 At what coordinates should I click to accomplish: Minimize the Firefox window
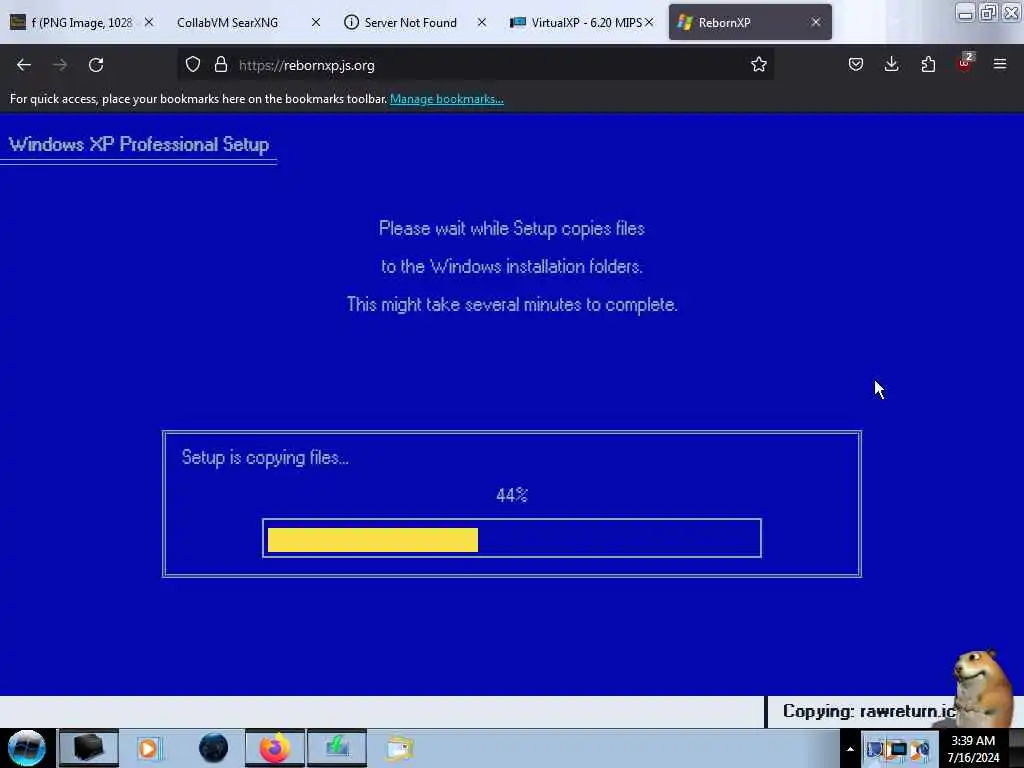965,13
